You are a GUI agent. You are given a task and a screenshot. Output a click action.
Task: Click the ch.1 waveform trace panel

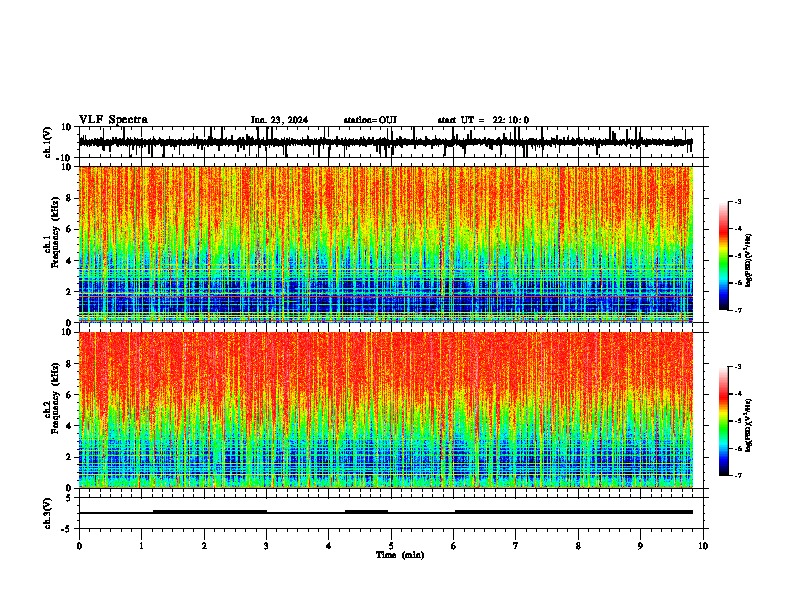(391, 142)
